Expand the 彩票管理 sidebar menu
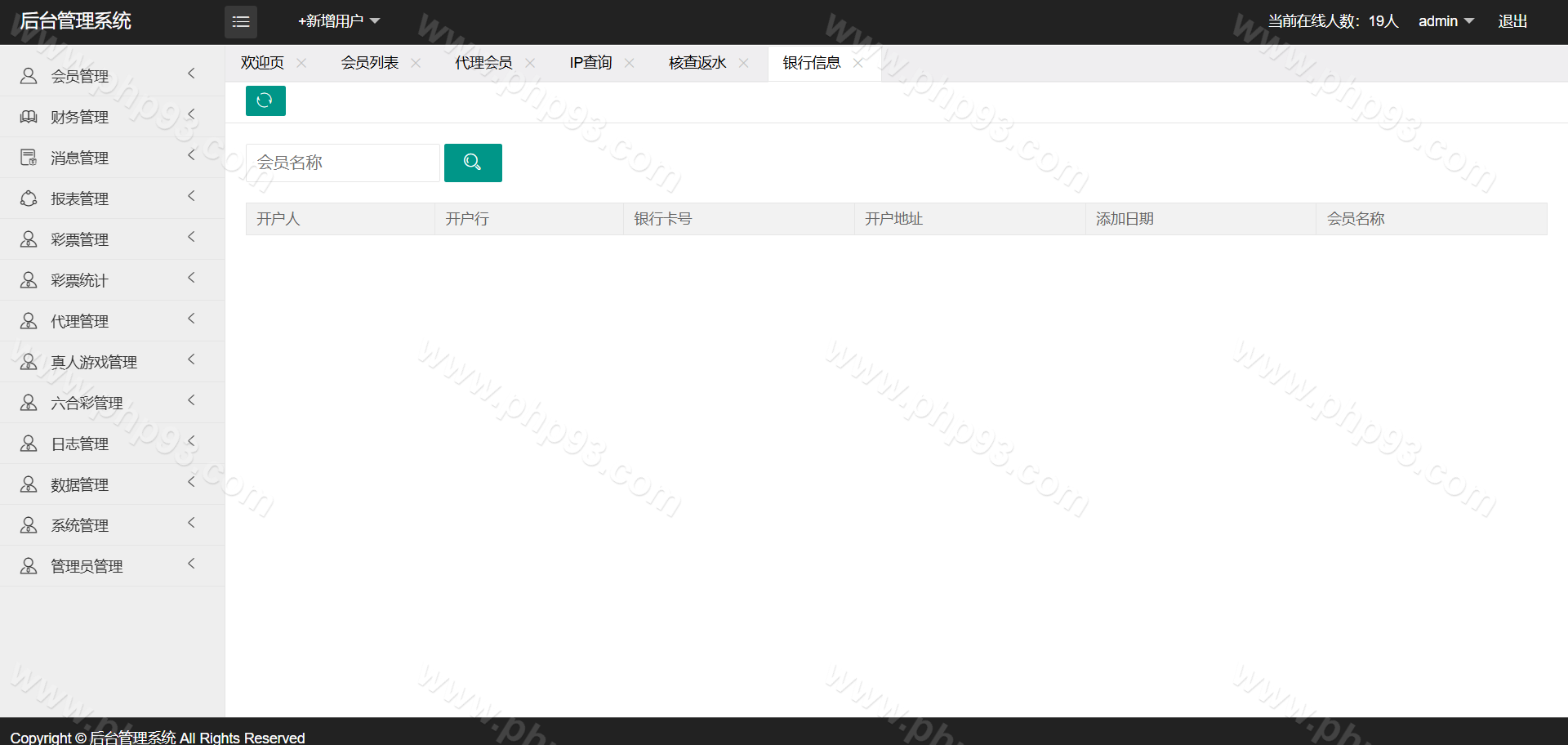 [x=79, y=239]
